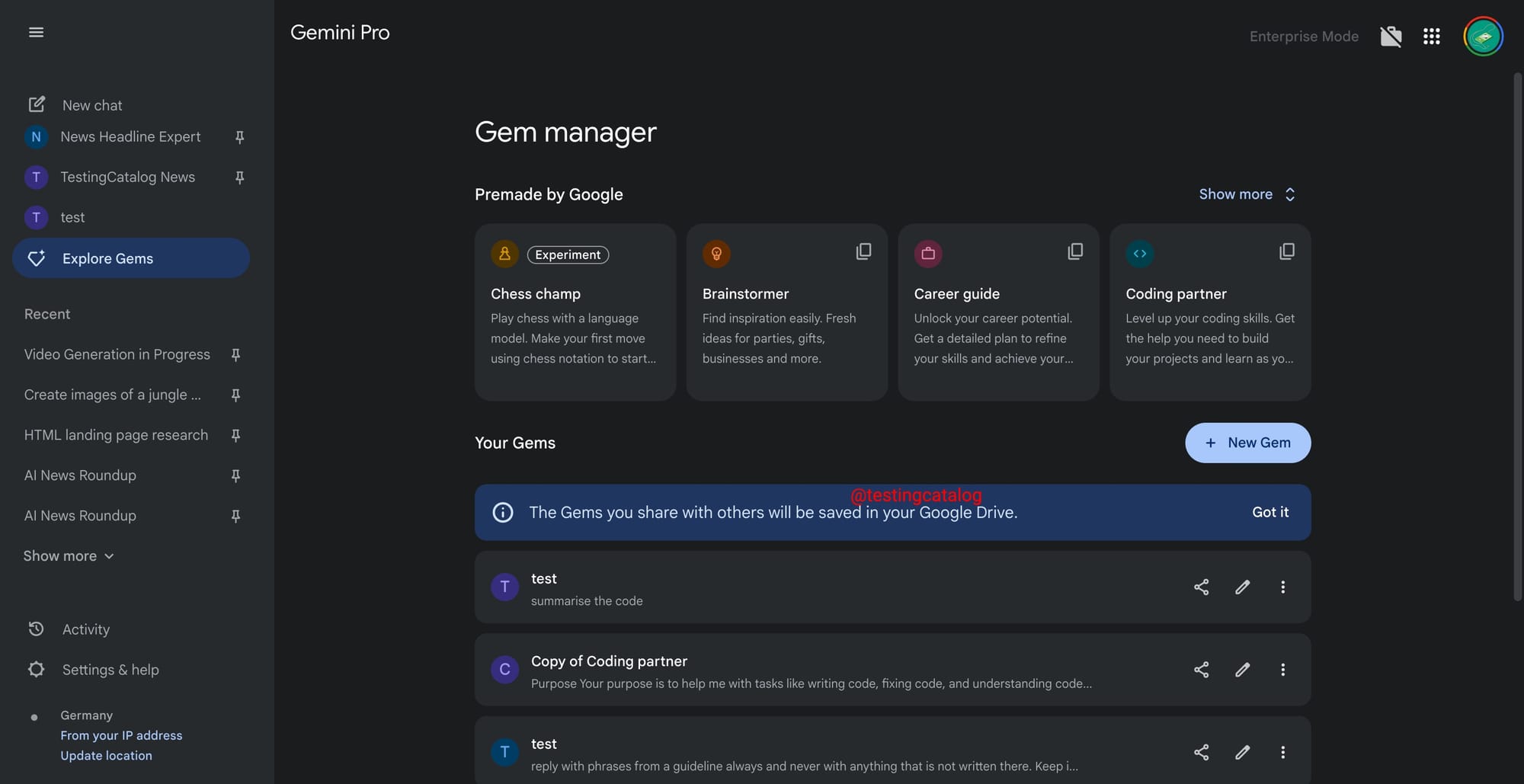Open the Google apps grid
The width and height of the screenshot is (1524, 784).
(1431, 36)
